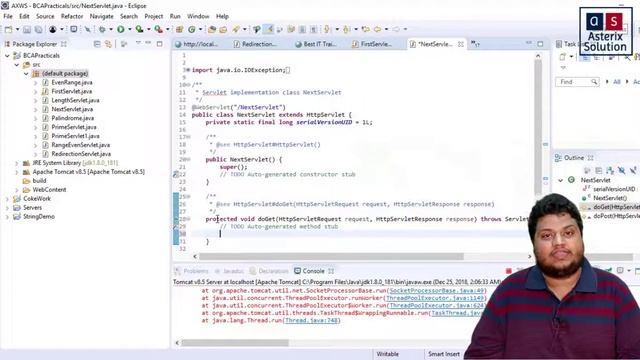
Task: Click the New Java Class toolbar icon
Action: [192, 29]
